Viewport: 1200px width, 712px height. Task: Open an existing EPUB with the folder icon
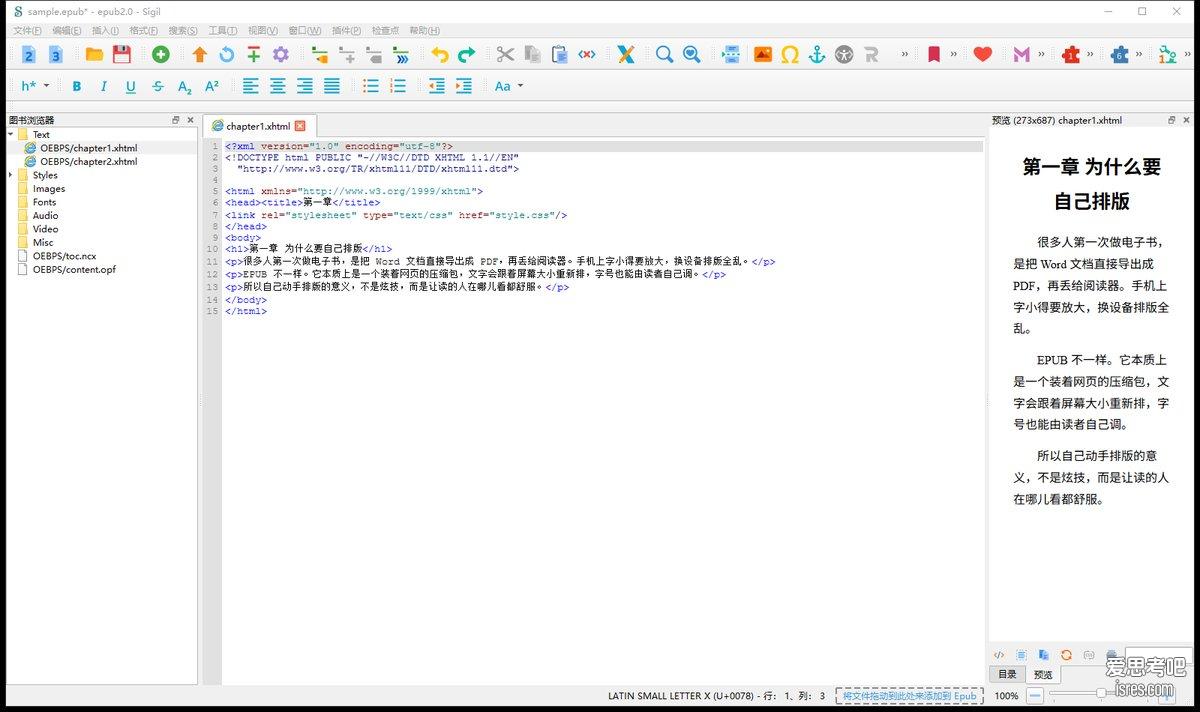(x=94, y=54)
